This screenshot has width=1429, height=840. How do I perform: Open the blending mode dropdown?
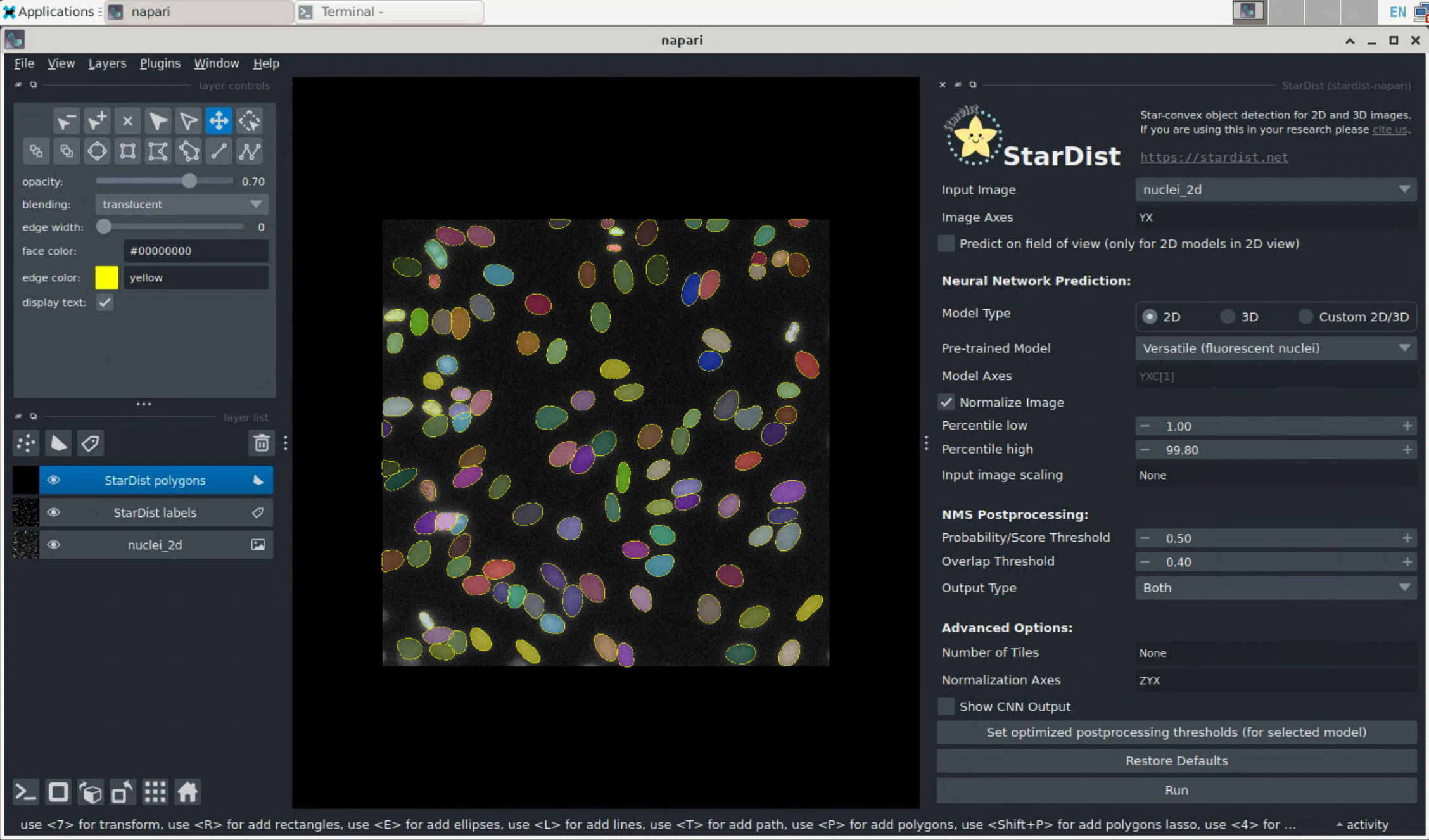click(181, 205)
